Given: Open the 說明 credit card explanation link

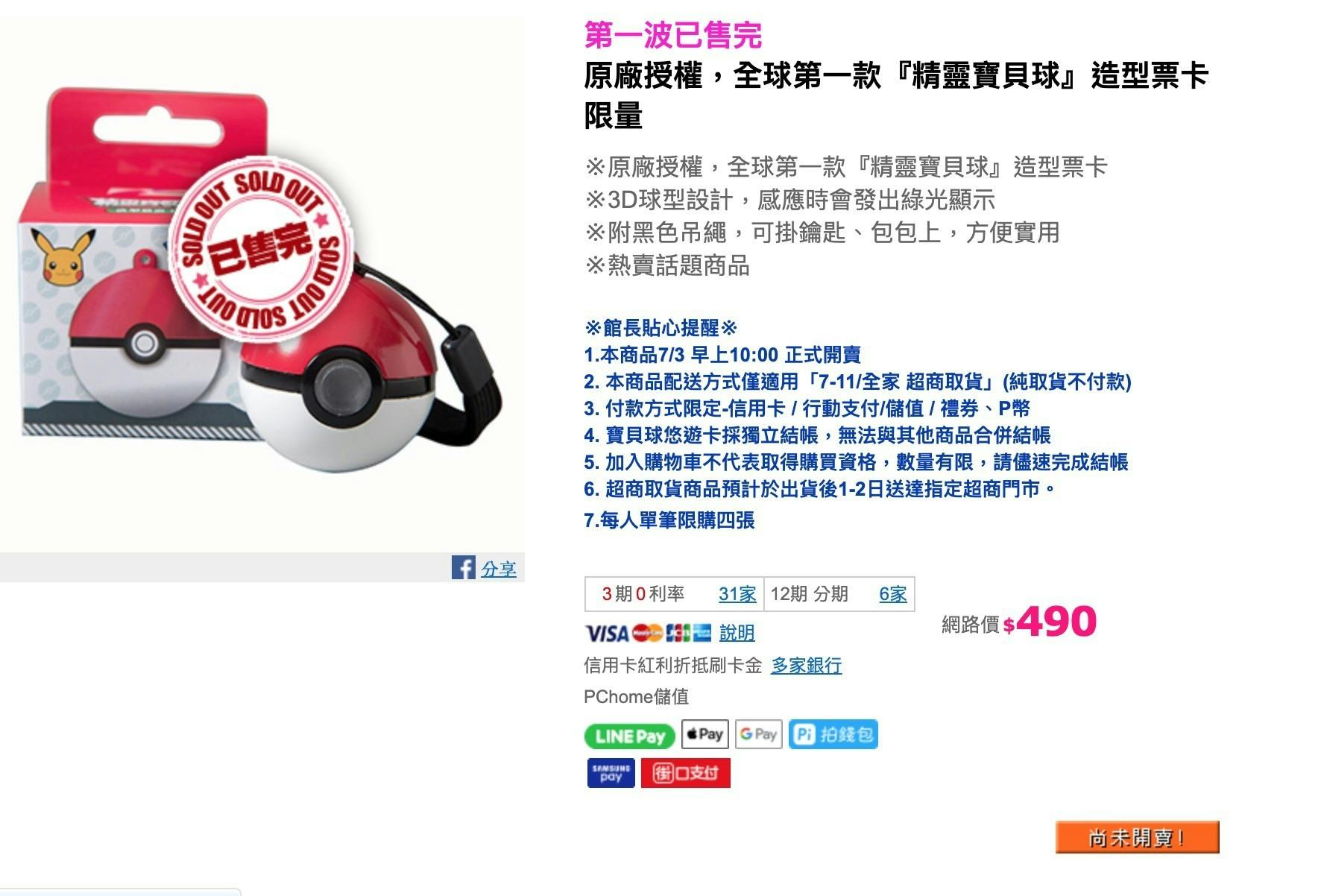Looking at the screenshot, I should click(737, 633).
